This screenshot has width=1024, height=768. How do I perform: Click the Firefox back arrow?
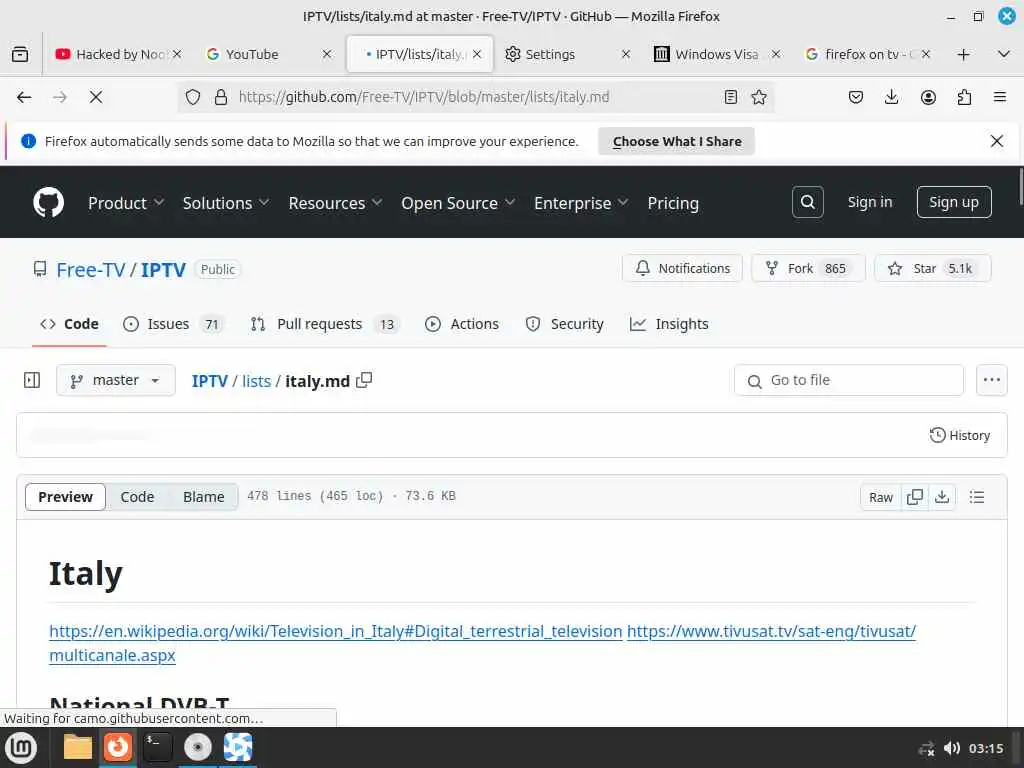24,97
